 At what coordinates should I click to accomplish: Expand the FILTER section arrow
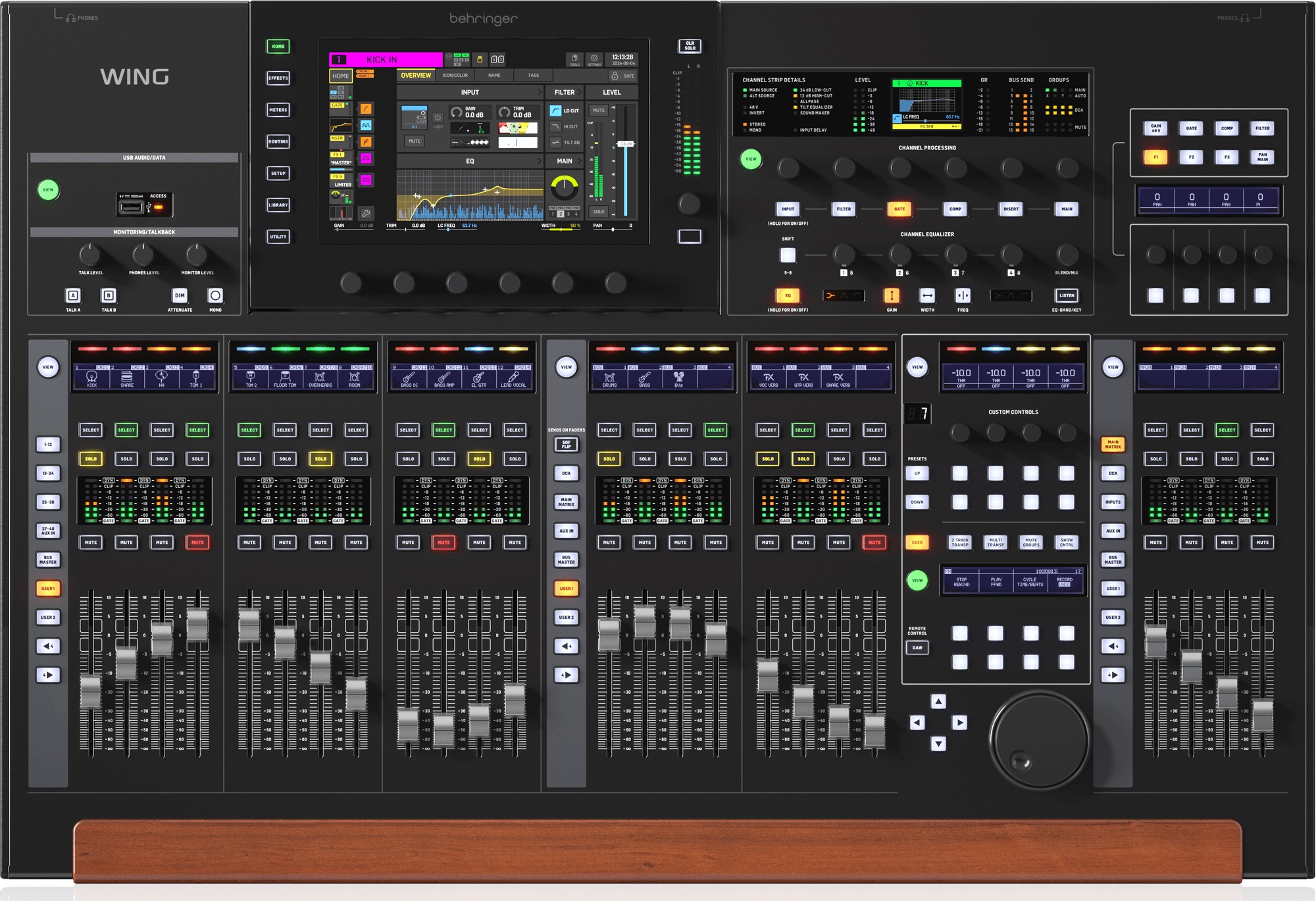click(580, 92)
